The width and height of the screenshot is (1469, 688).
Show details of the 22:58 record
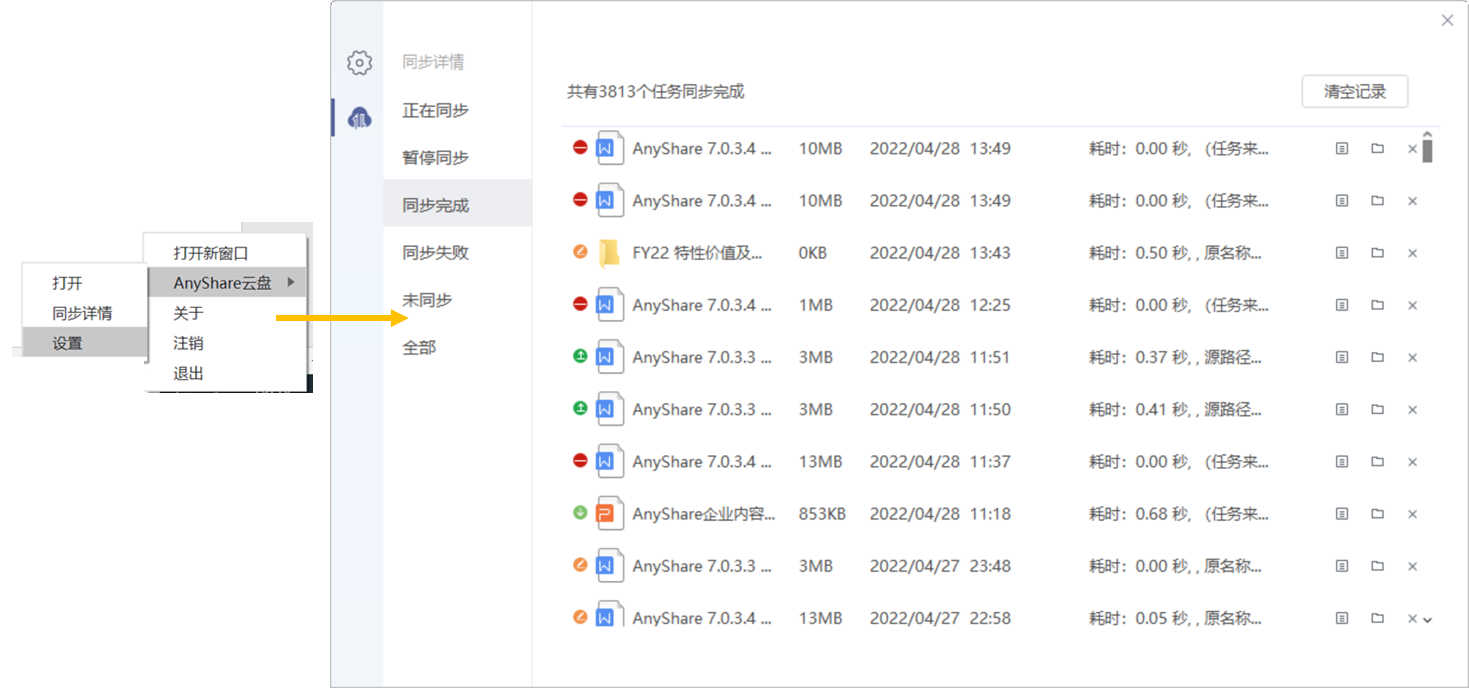(x=1342, y=618)
